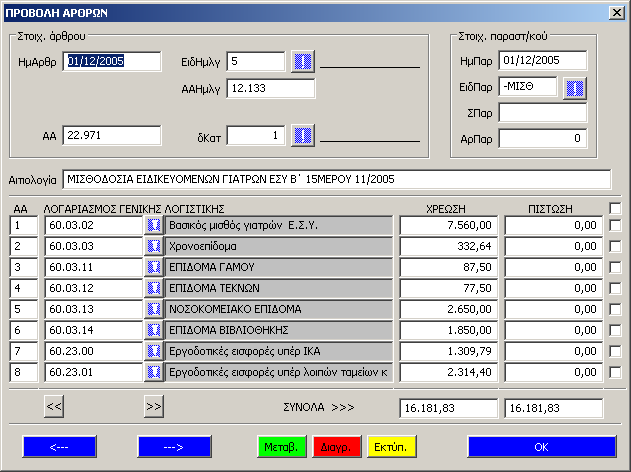This screenshot has width=631, height=472.
Task: Open lookup icon next to δΚατ field
Action: coord(303,136)
